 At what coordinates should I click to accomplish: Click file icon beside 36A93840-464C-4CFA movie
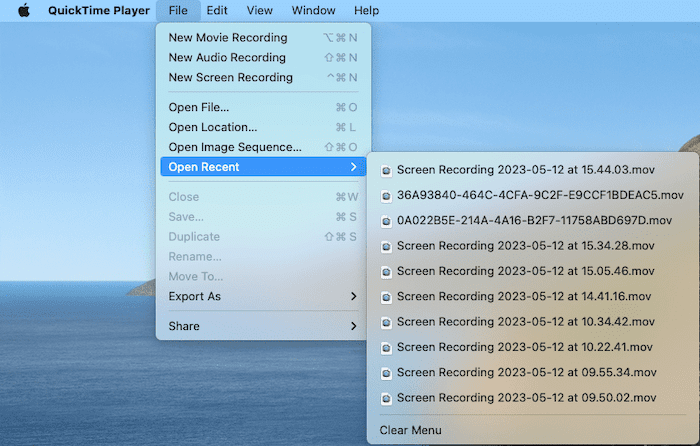click(x=386, y=195)
